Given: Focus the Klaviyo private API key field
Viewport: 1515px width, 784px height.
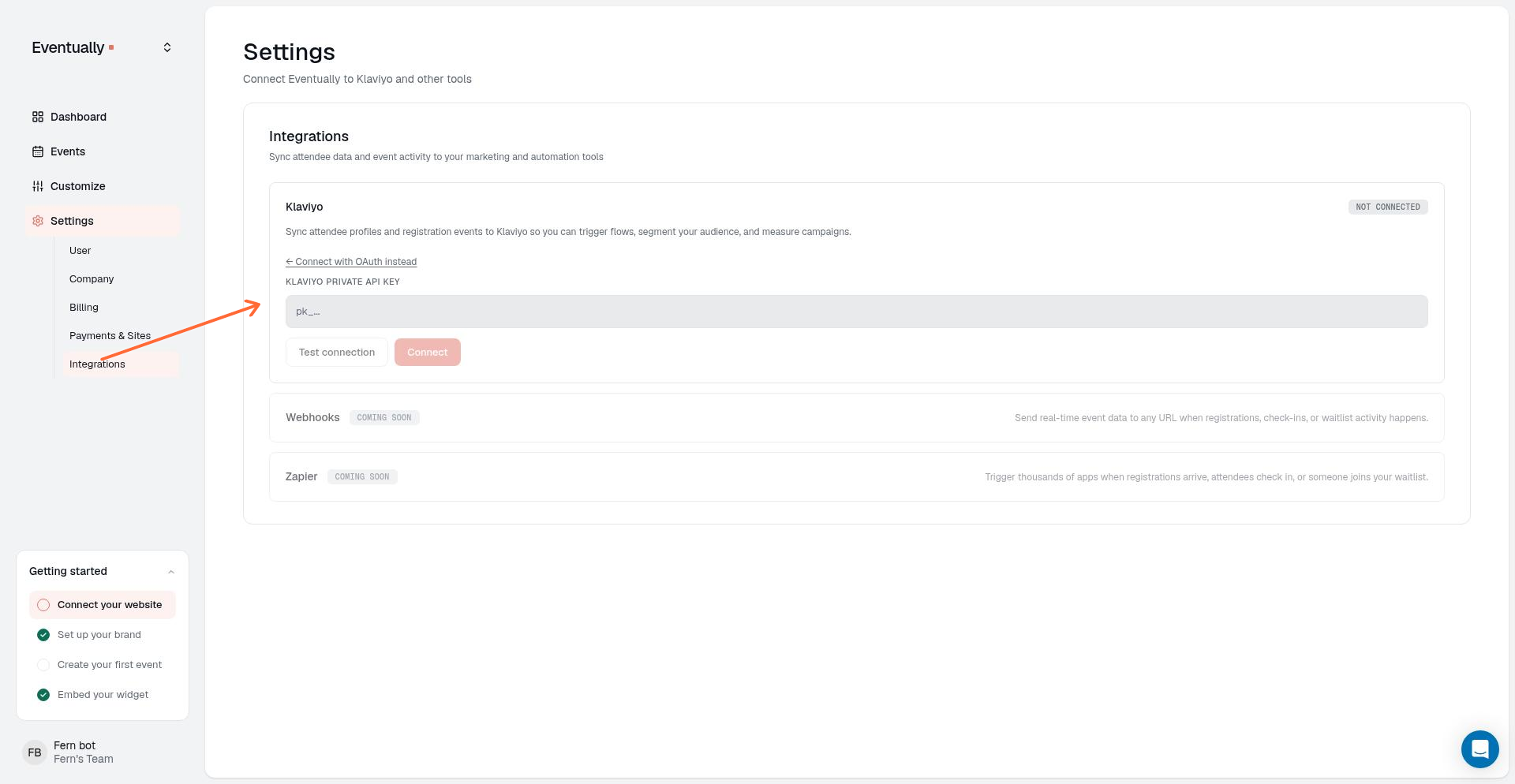Looking at the screenshot, I should [856, 312].
